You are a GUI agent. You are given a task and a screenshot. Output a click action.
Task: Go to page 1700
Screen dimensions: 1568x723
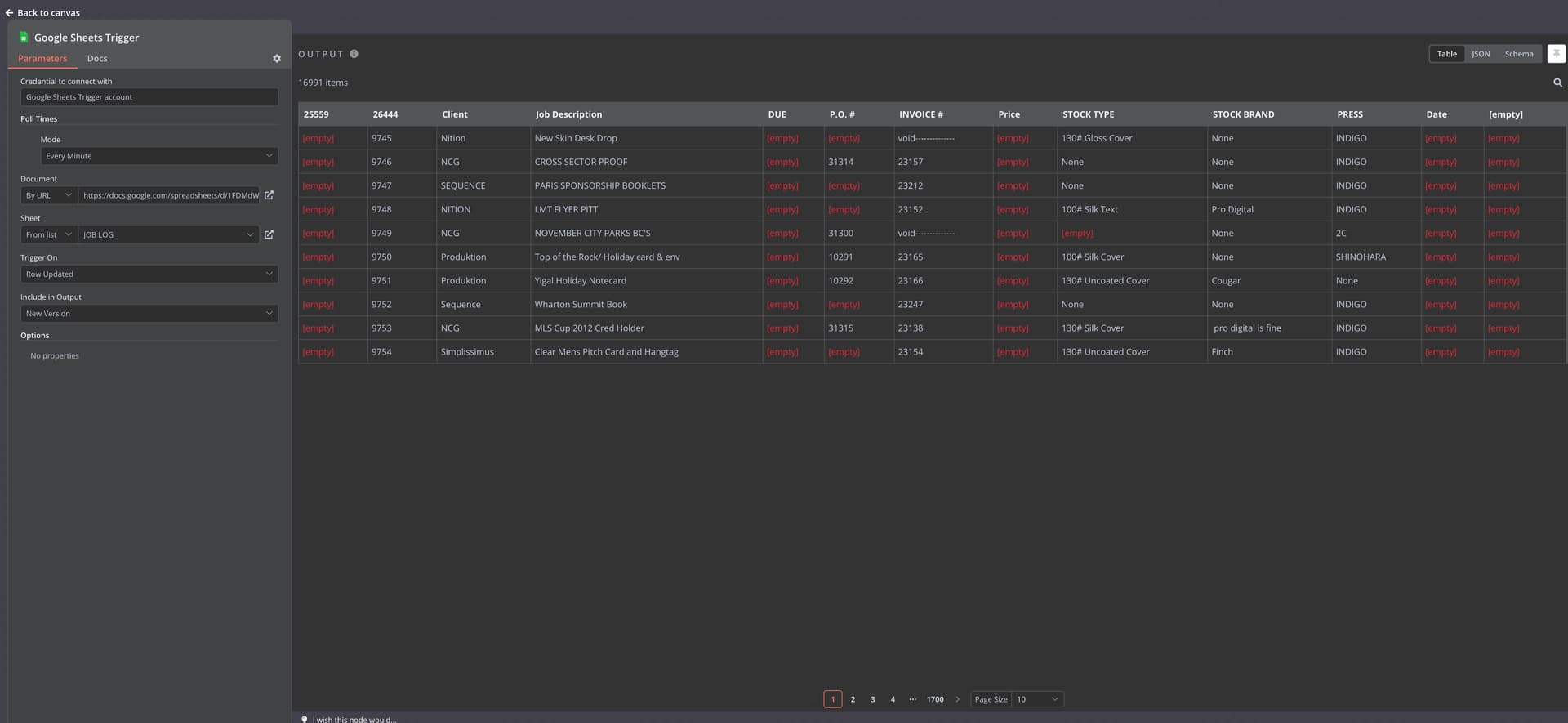click(935, 699)
